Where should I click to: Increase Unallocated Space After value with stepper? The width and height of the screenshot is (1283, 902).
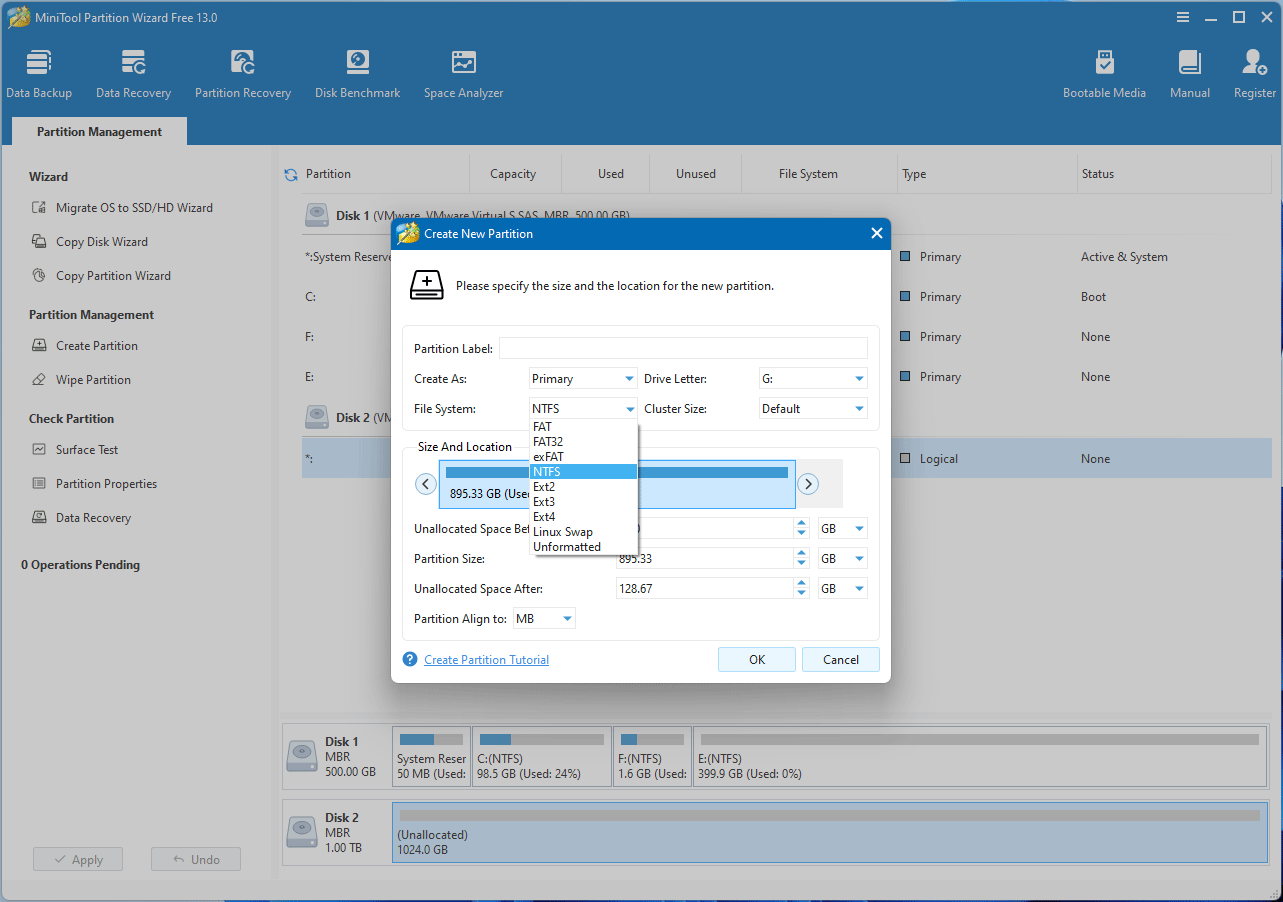point(801,584)
